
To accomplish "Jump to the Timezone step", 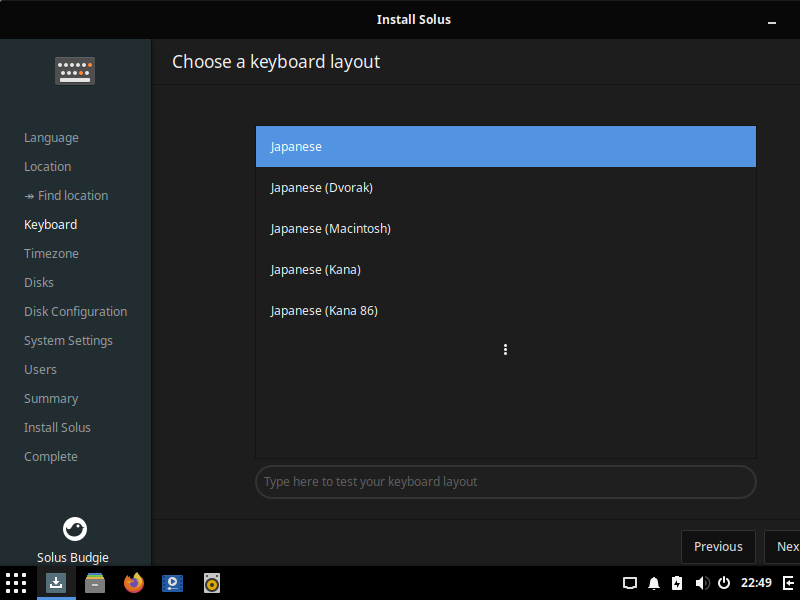I will (51, 254).
